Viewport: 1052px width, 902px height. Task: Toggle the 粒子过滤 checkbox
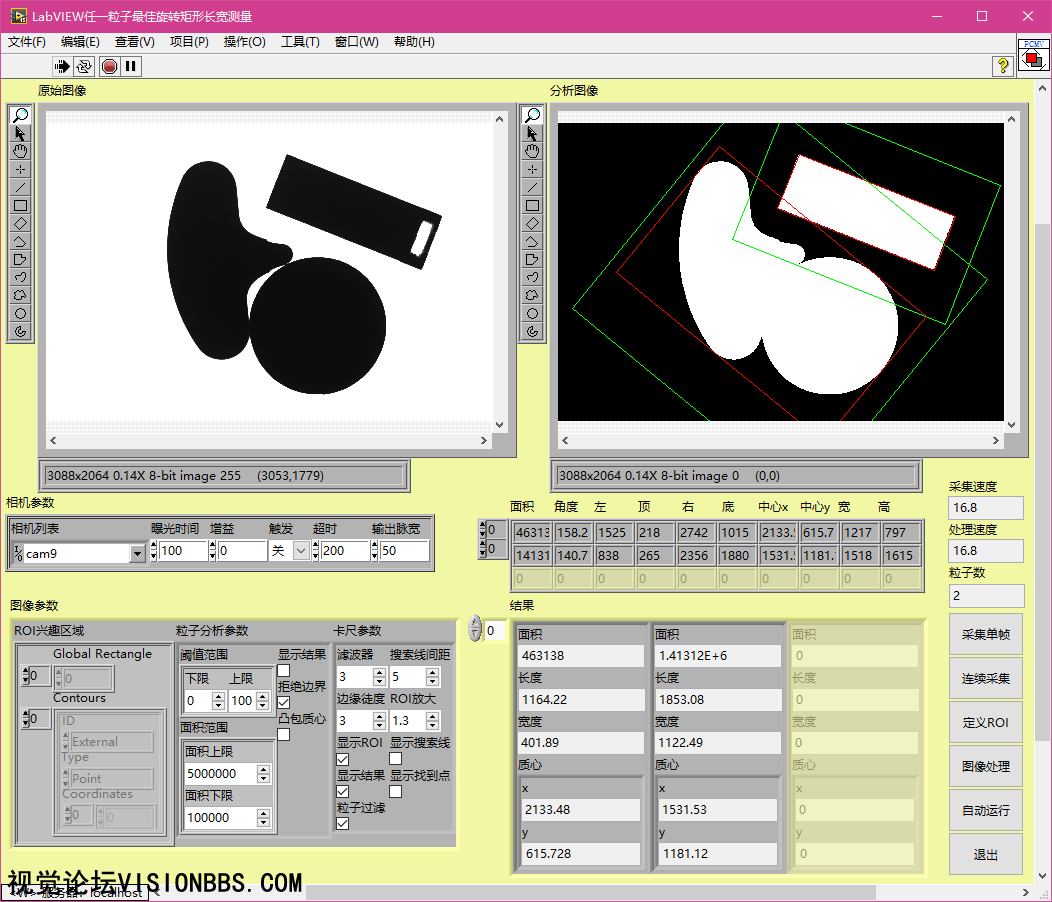pyautogui.click(x=343, y=823)
